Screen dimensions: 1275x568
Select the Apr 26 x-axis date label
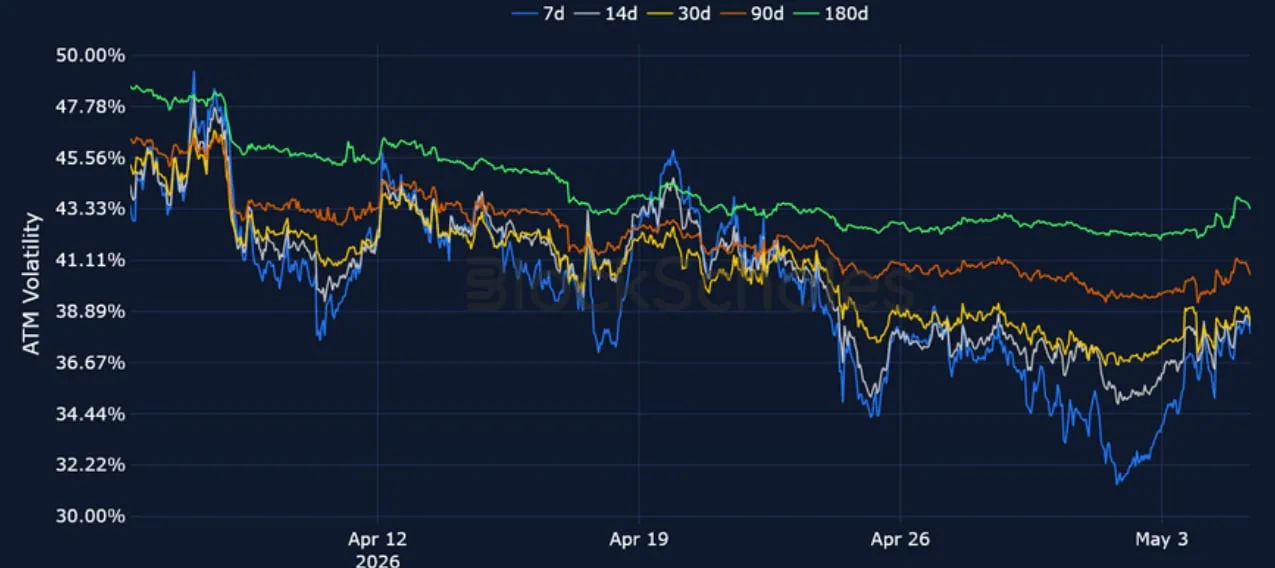tap(901, 539)
